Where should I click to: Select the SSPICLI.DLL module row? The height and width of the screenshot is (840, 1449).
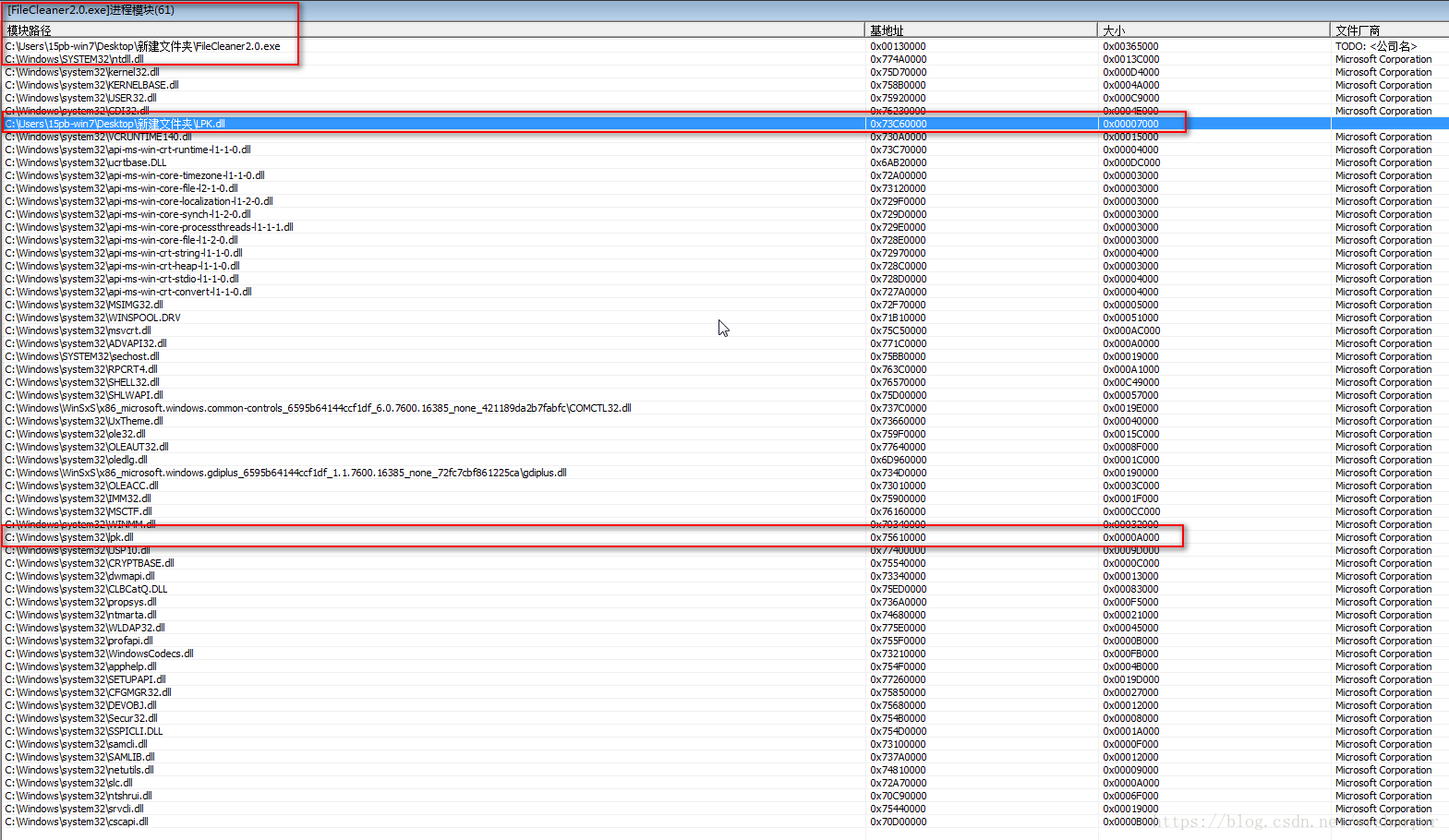pyautogui.click(x=724, y=731)
